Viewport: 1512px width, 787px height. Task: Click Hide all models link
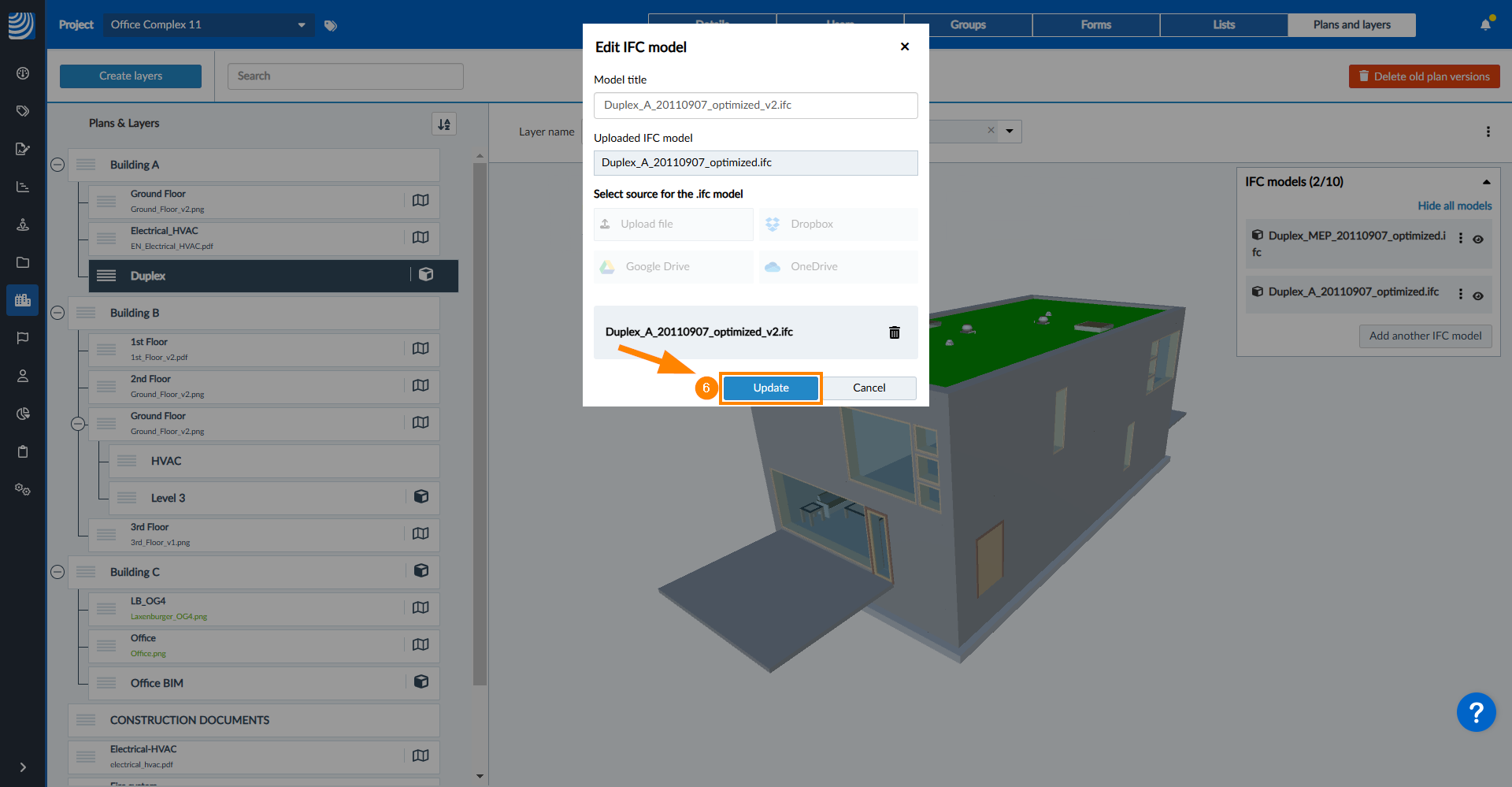click(1454, 206)
